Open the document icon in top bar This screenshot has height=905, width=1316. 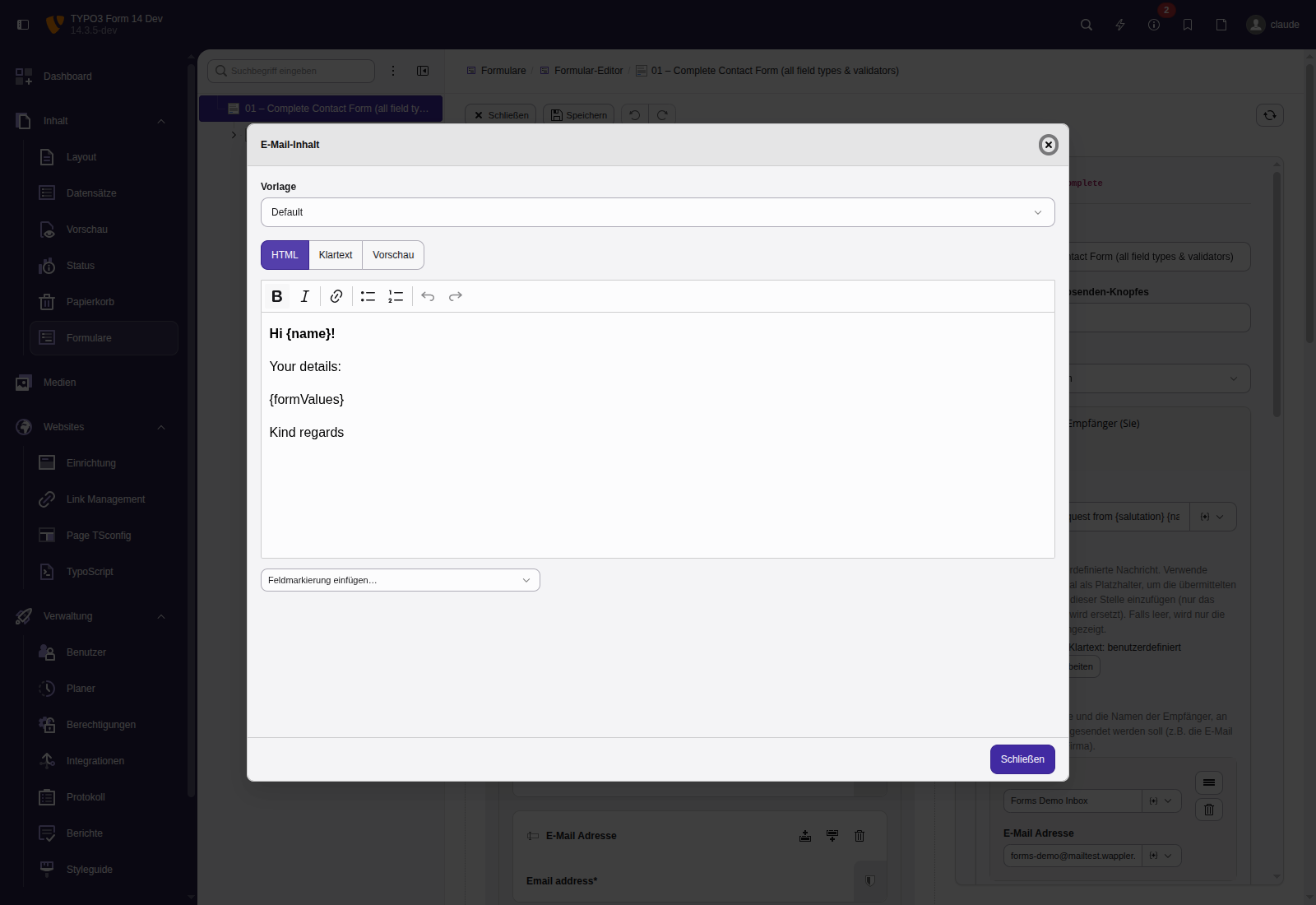tap(1221, 25)
